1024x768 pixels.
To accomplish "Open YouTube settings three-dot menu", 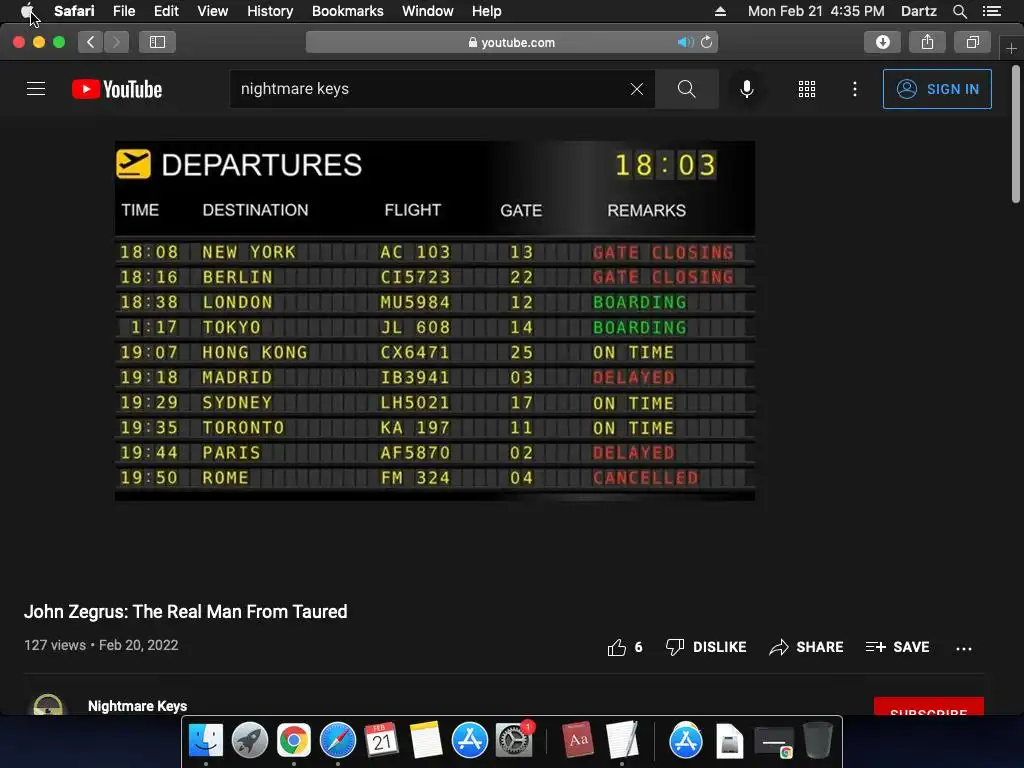I will coord(855,89).
